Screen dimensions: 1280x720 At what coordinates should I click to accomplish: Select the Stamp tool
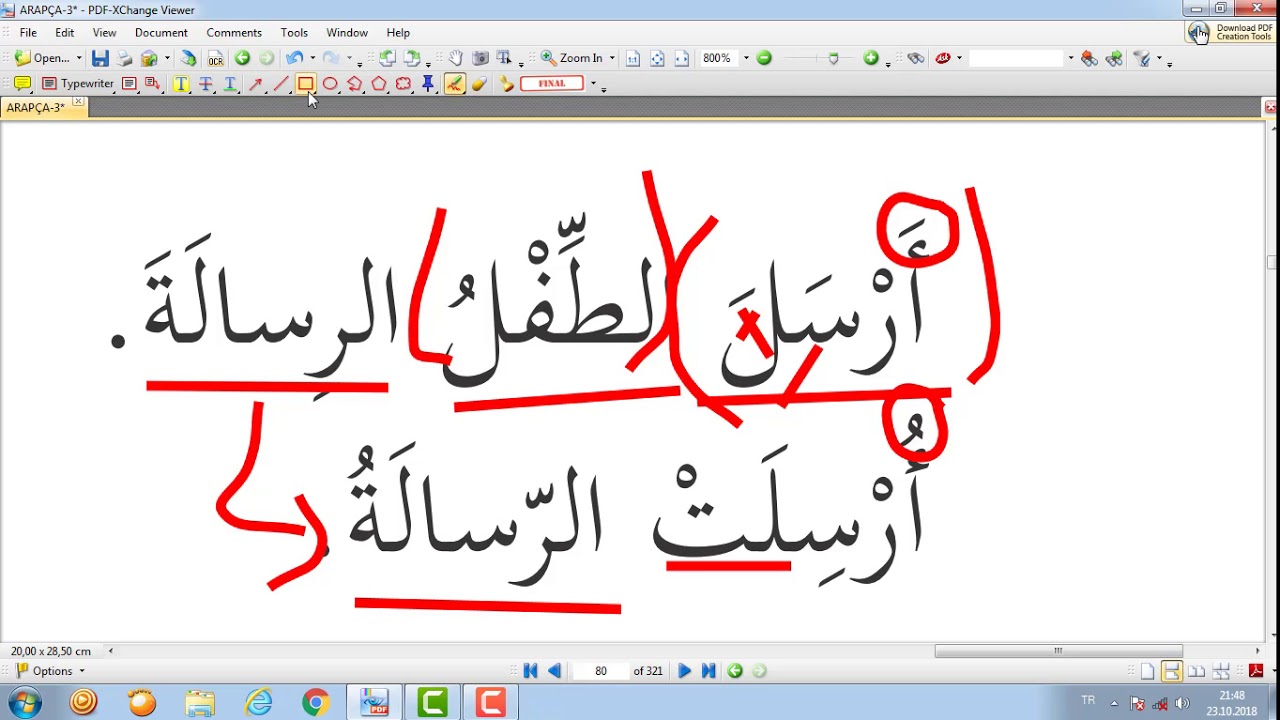(x=507, y=84)
